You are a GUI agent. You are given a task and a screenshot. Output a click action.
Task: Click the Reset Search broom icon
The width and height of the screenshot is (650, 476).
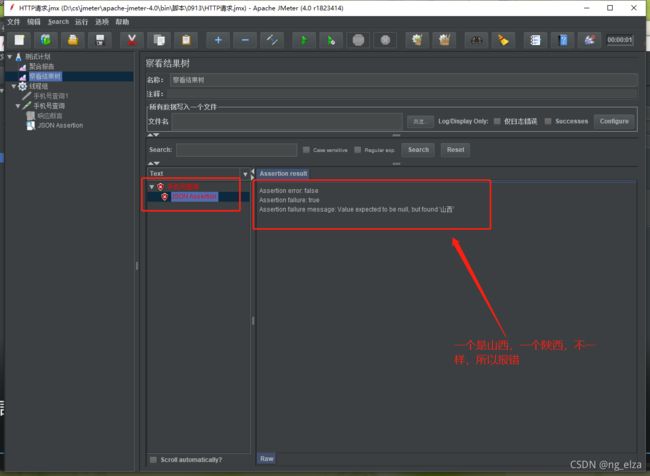(x=503, y=40)
